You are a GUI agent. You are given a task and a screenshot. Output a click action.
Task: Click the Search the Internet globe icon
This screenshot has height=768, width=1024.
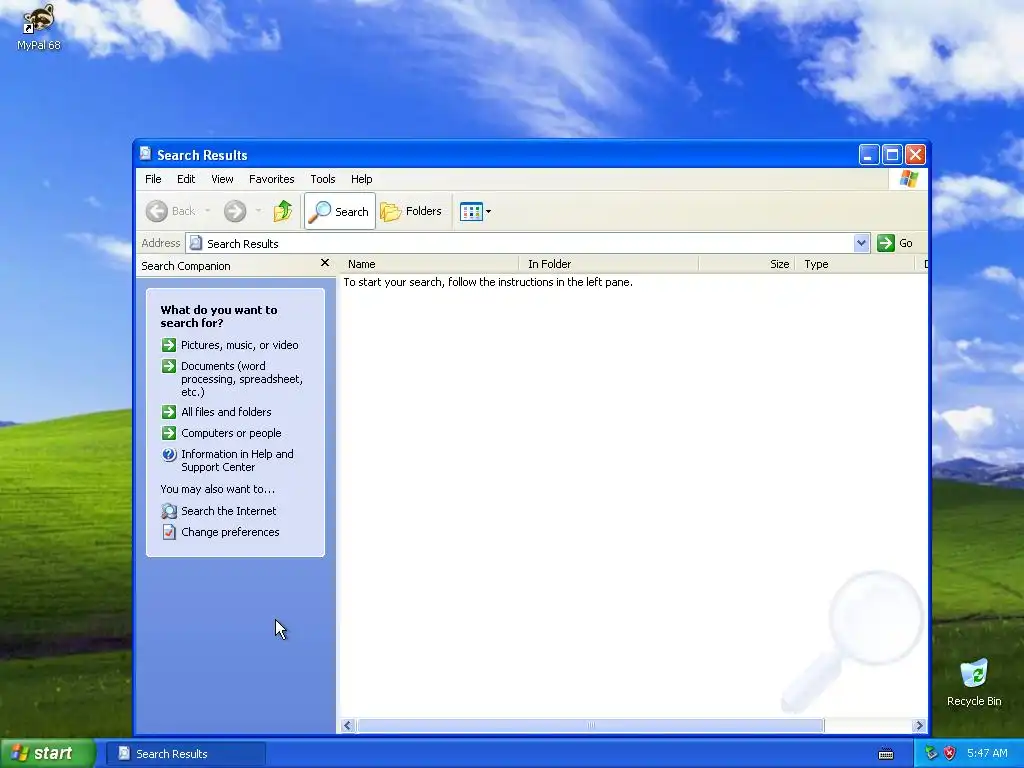(169, 511)
